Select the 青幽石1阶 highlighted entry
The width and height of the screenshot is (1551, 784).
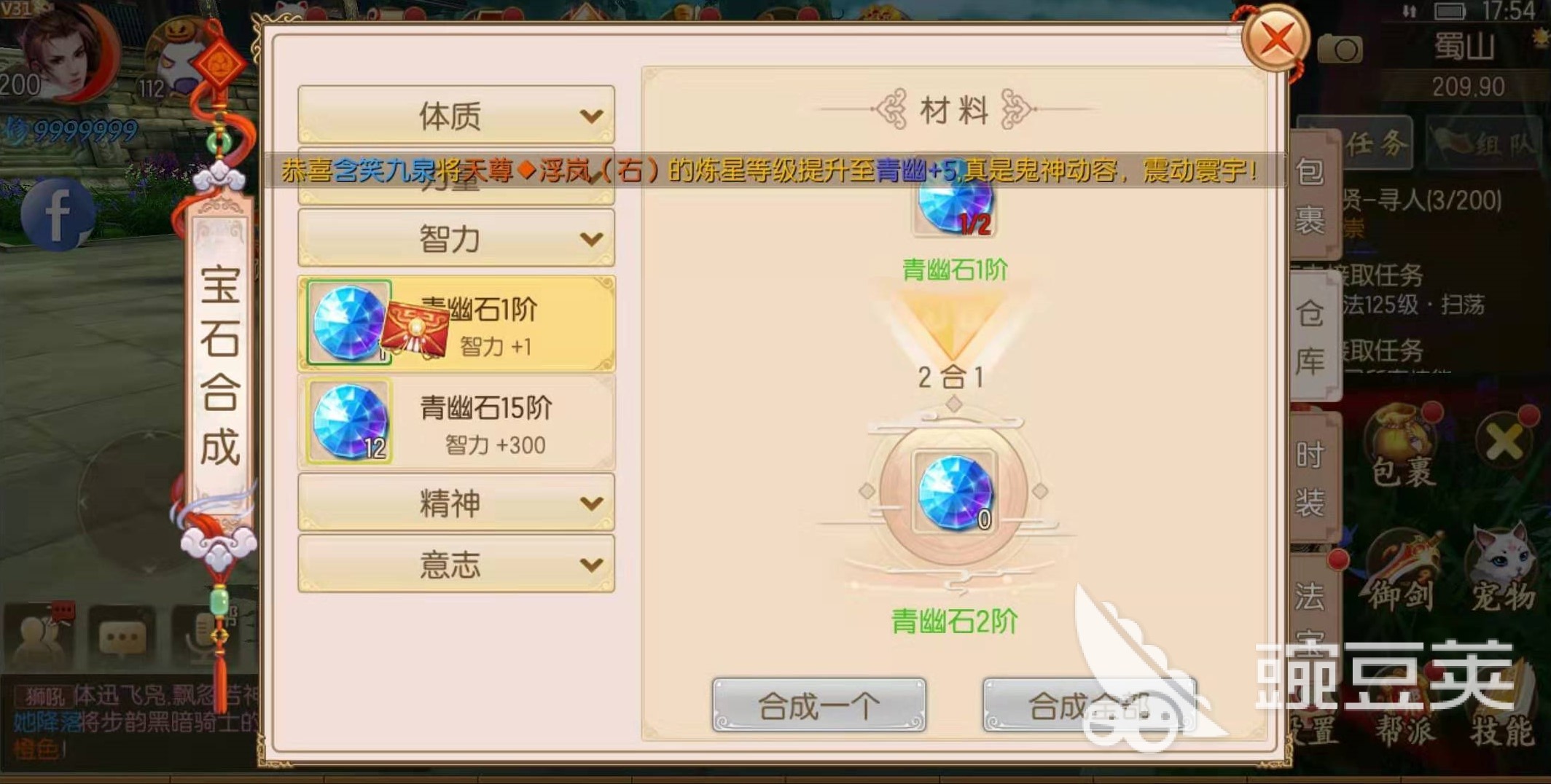click(x=456, y=324)
